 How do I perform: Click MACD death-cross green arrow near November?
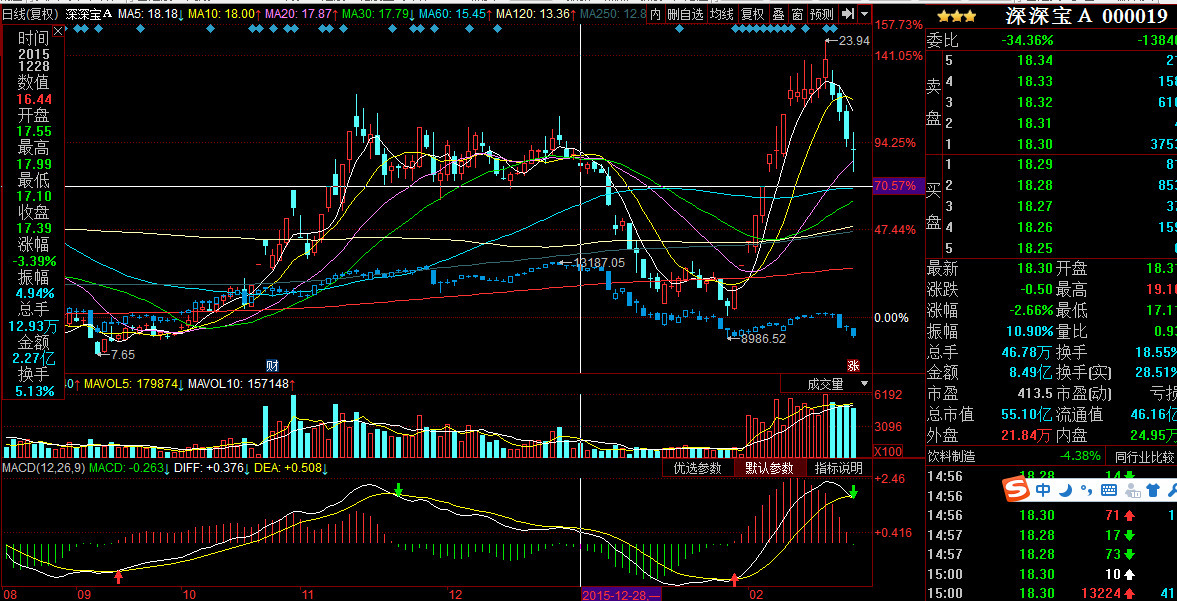(399, 491)
